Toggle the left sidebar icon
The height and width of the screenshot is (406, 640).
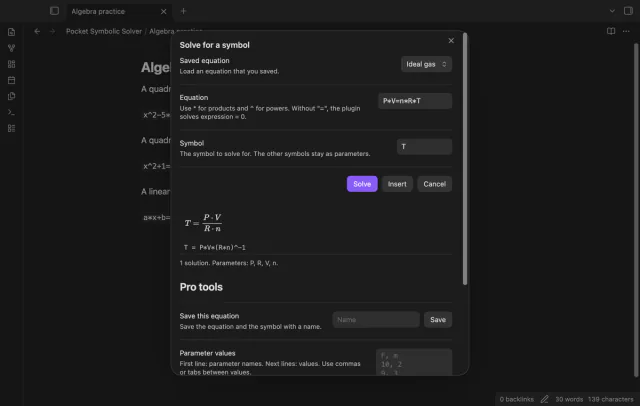point(54,11)
